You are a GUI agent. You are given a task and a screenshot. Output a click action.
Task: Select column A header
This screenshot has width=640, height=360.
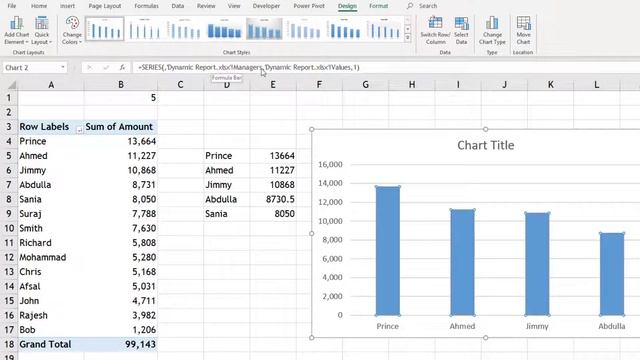pyautogui.click(x=51, y=84)
